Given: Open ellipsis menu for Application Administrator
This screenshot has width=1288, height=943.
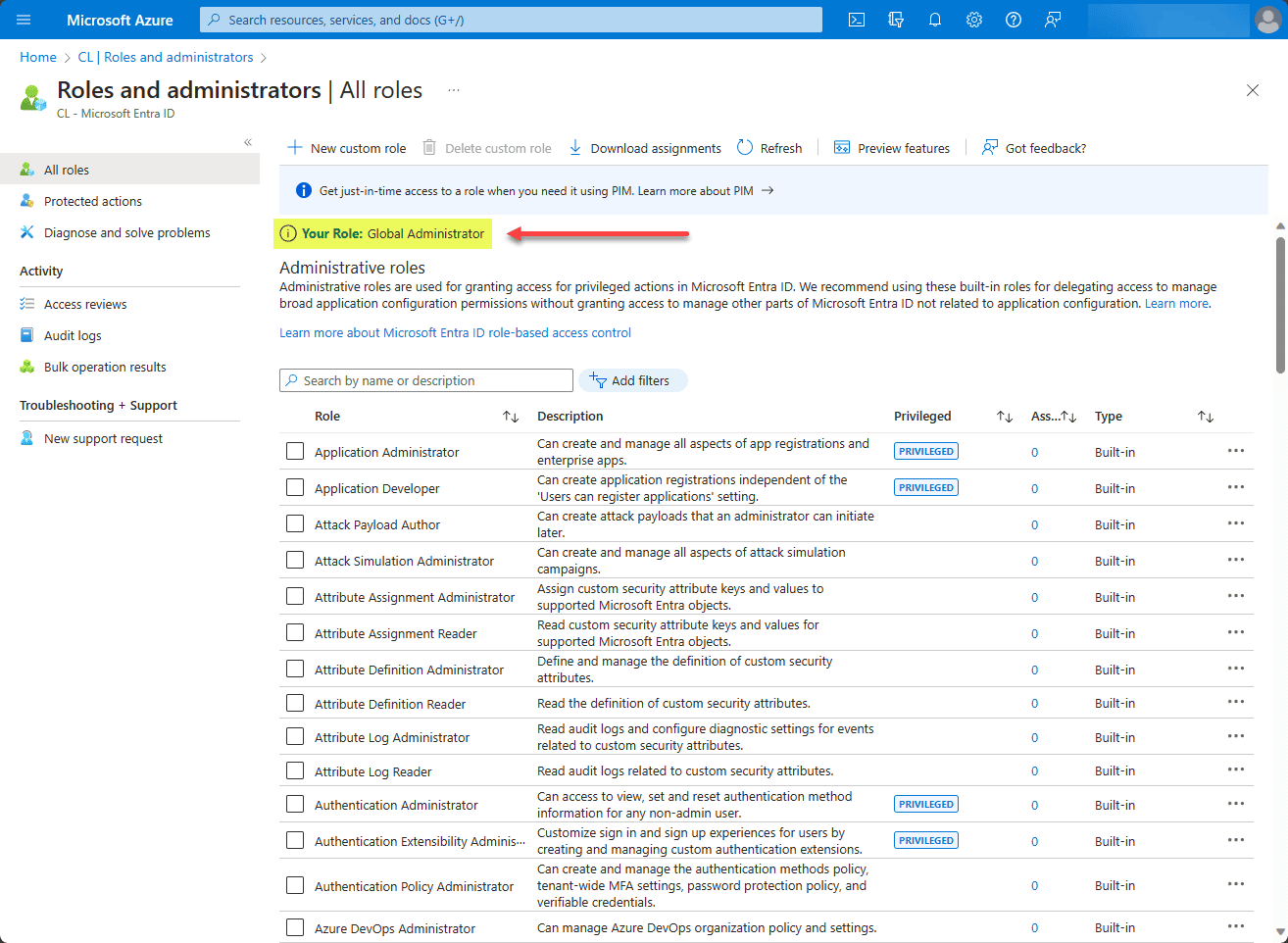Looking at the screenshot, I should 1236,451.
